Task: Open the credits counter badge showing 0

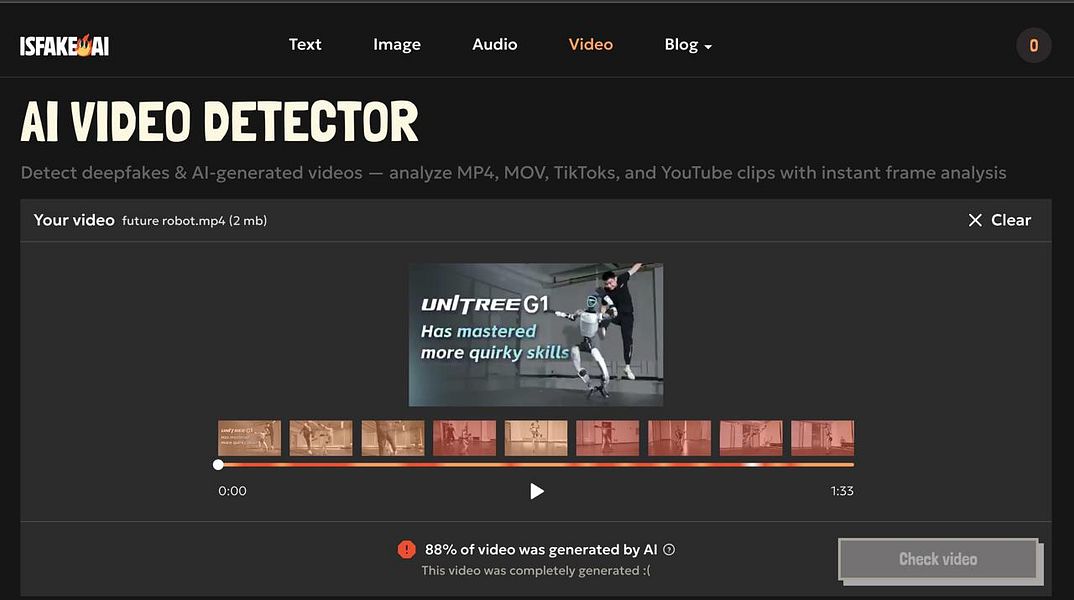Action: point(1034,44)
